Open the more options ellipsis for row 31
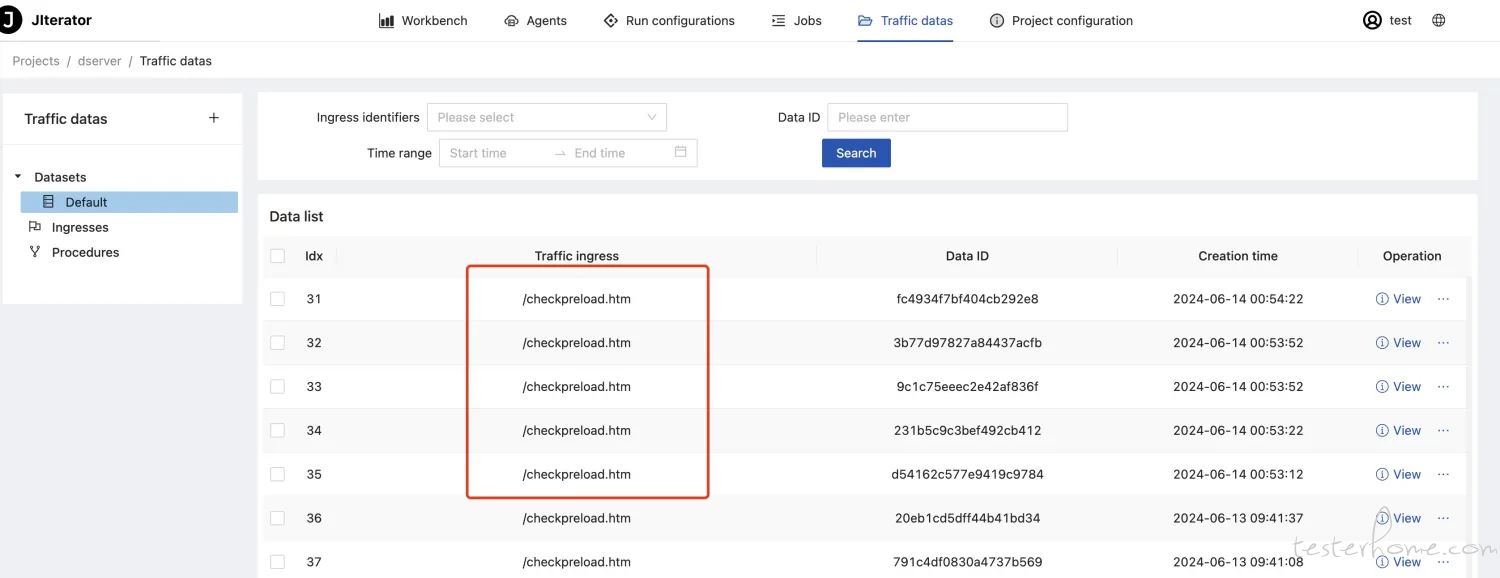This screenshot has width=1500, height=578. click(1443, 299)
